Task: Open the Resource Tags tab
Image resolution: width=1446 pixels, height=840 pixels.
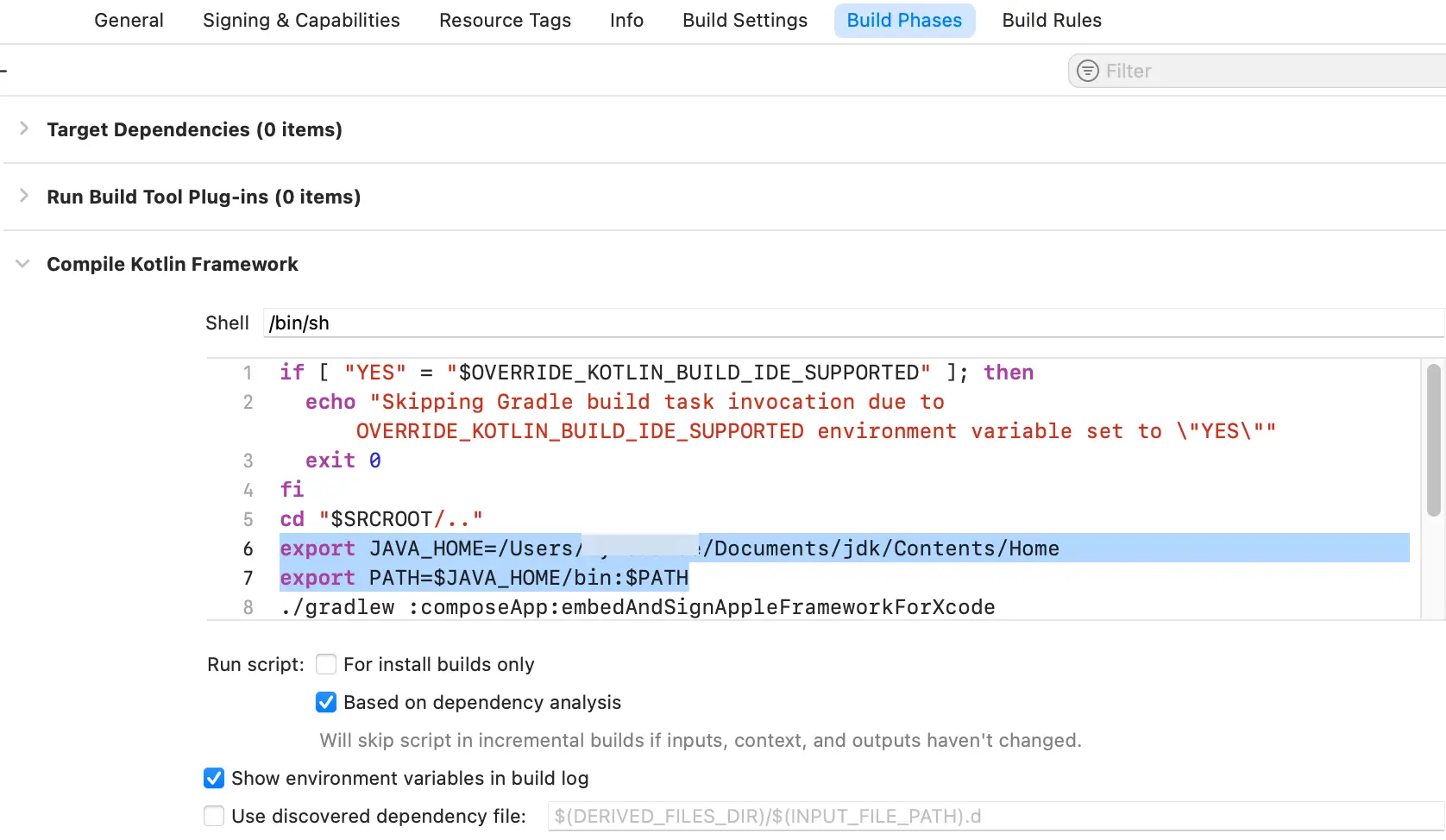Action: pos(505,20)
